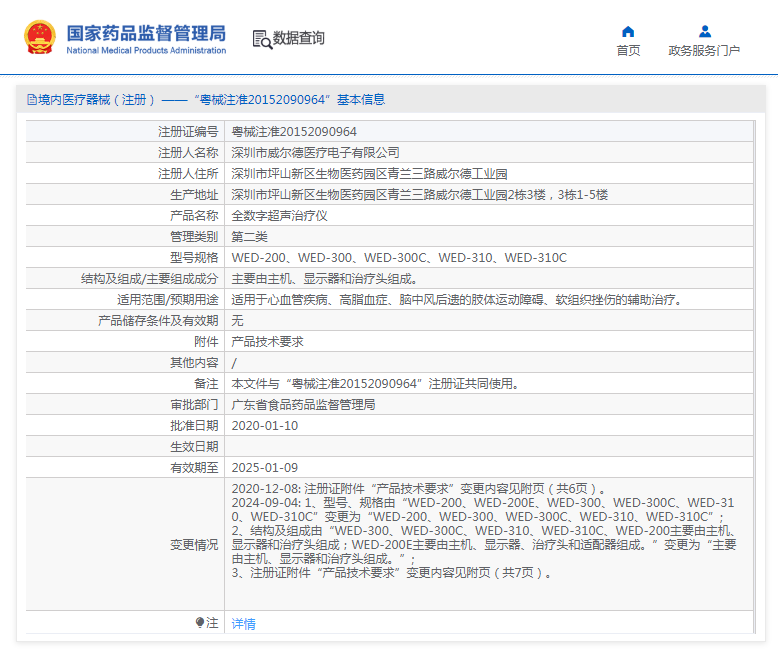
Task: Open the 数据查询 search icon
Action: pyautogui.click(x=262, y=39)
